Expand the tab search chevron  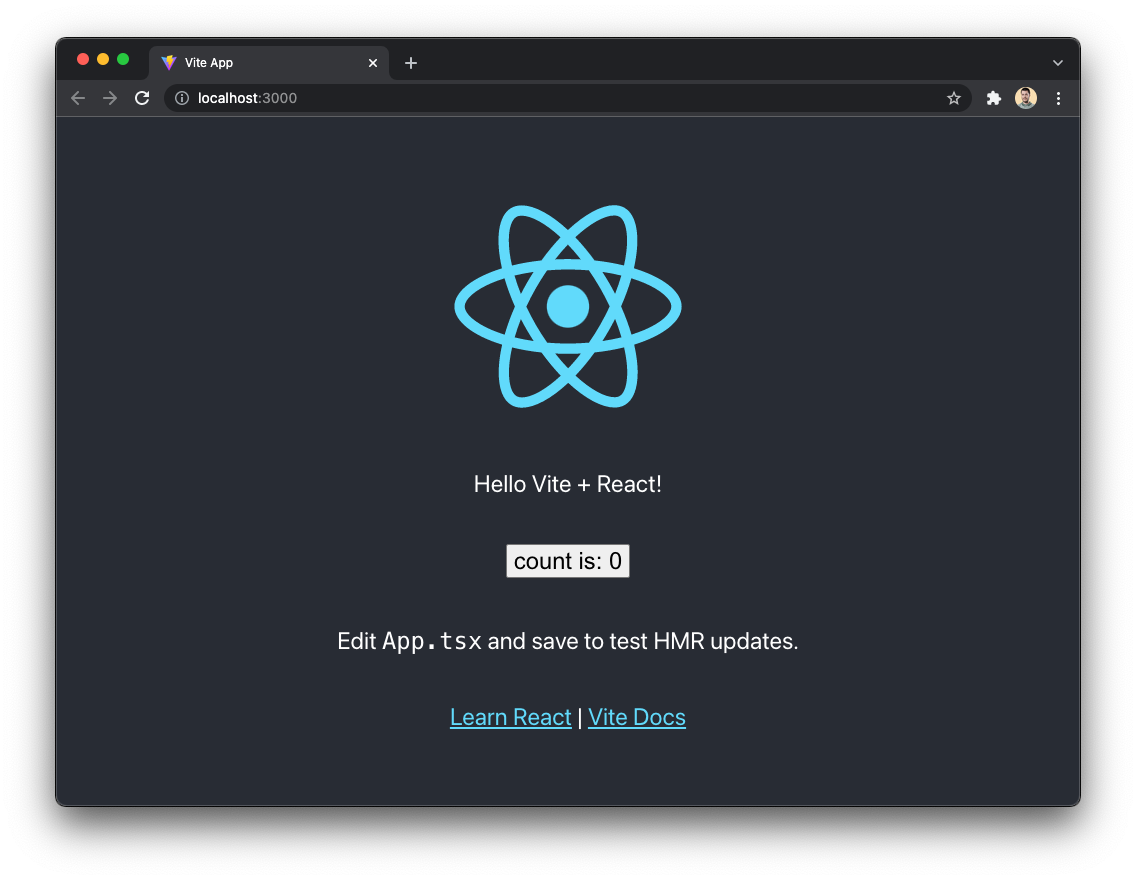pos(1058,63)
